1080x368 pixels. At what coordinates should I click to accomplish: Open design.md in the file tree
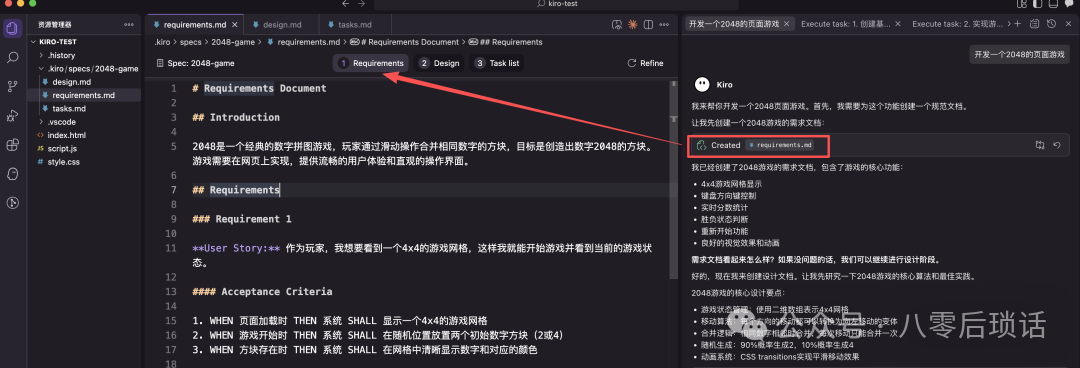click(x=71, y=82)
